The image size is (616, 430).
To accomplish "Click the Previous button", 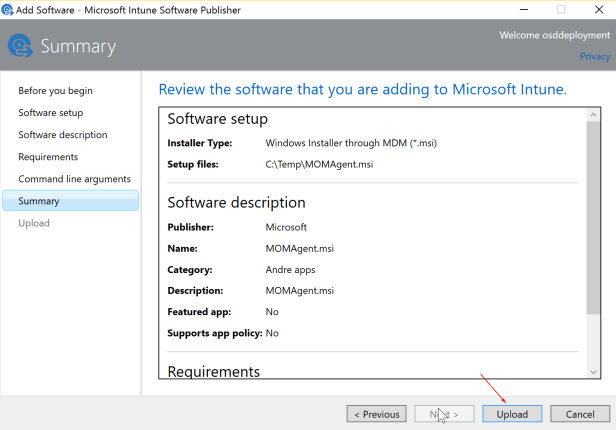I will [x=376, y=414].
